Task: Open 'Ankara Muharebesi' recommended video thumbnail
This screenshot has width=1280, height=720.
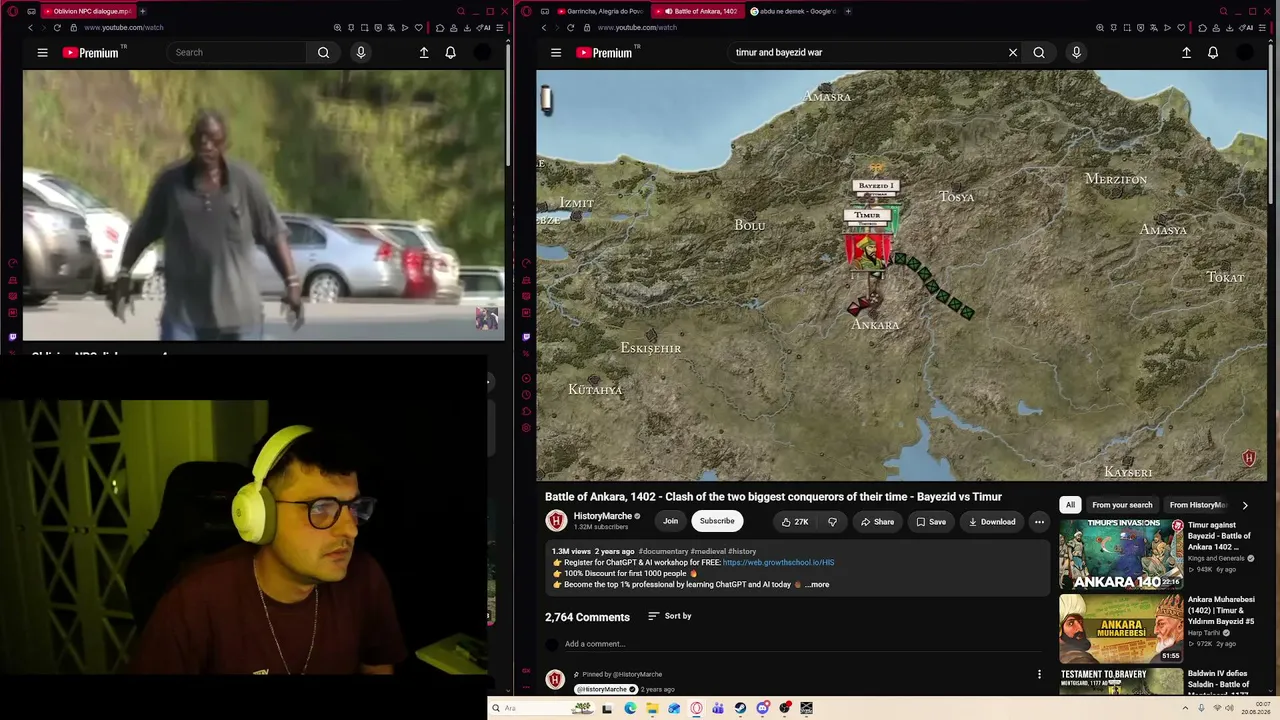Action: pyautogui.click(x=1121, y=629)
